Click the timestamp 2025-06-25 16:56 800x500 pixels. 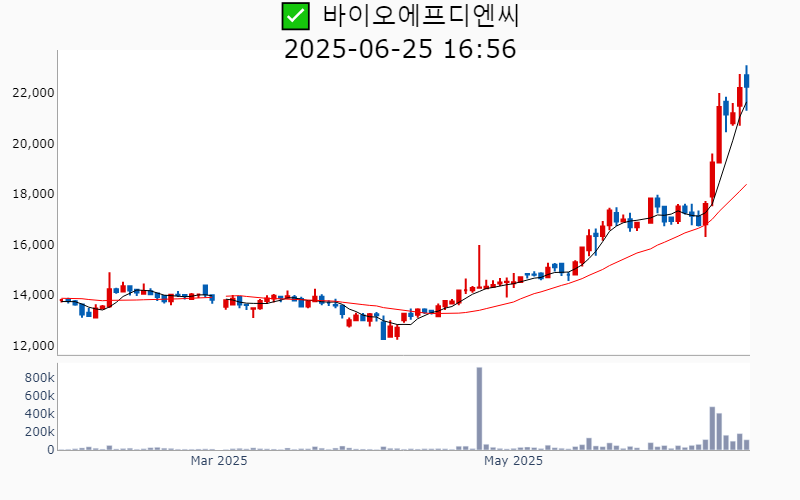tap(400, 49)
